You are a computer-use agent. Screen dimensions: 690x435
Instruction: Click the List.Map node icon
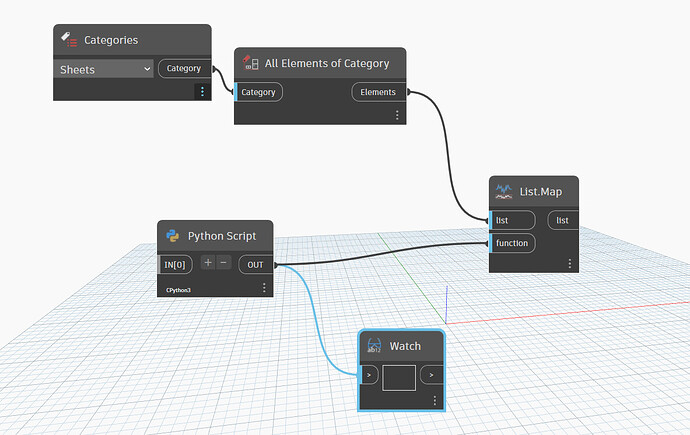tap(504, 191)
